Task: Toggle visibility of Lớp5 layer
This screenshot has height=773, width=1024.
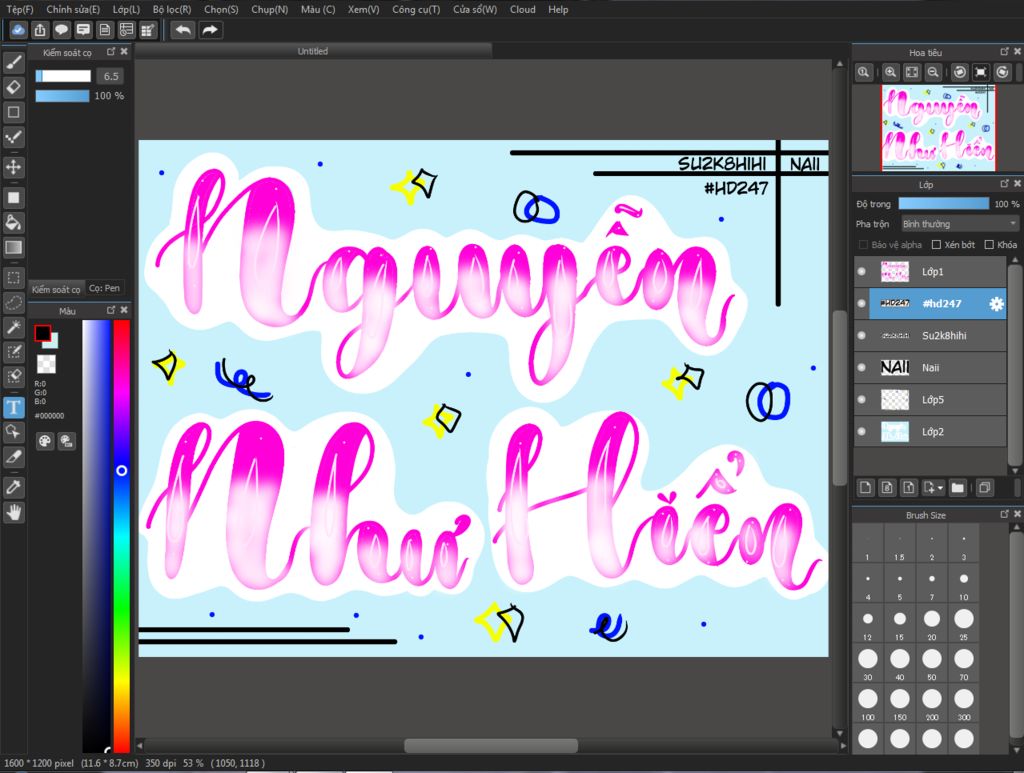Action: pos(861,400)
